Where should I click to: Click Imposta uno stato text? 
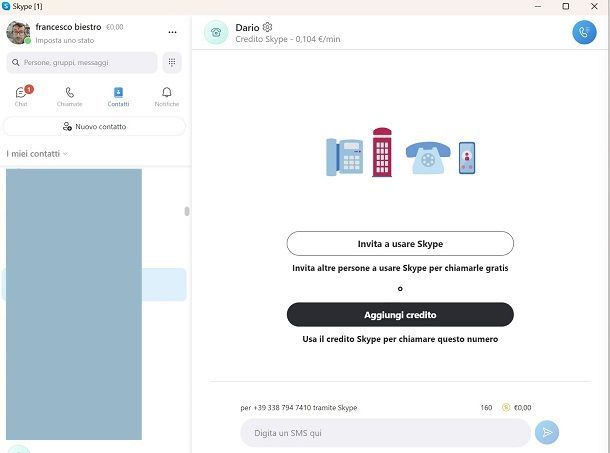65,40
